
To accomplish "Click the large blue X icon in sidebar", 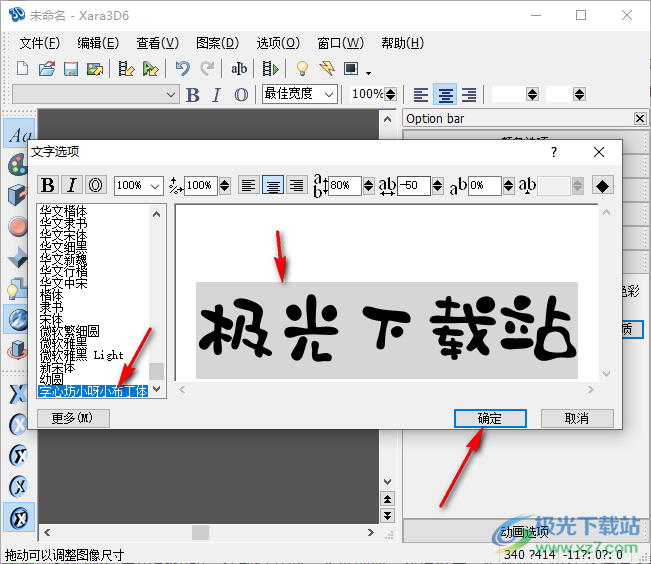I will [x=18, y=394].
